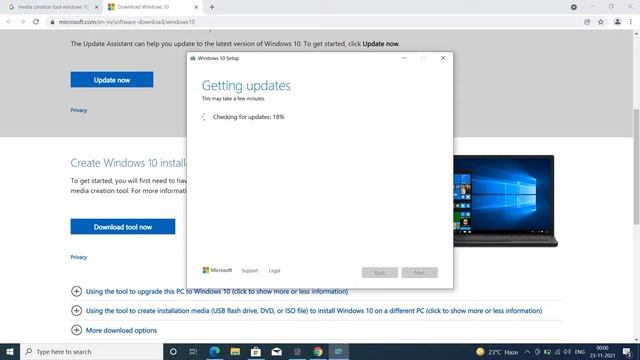Minimize the Windows 10 Setup dialog
Viewport: 640px width, 360px height.
click(404, 58)
